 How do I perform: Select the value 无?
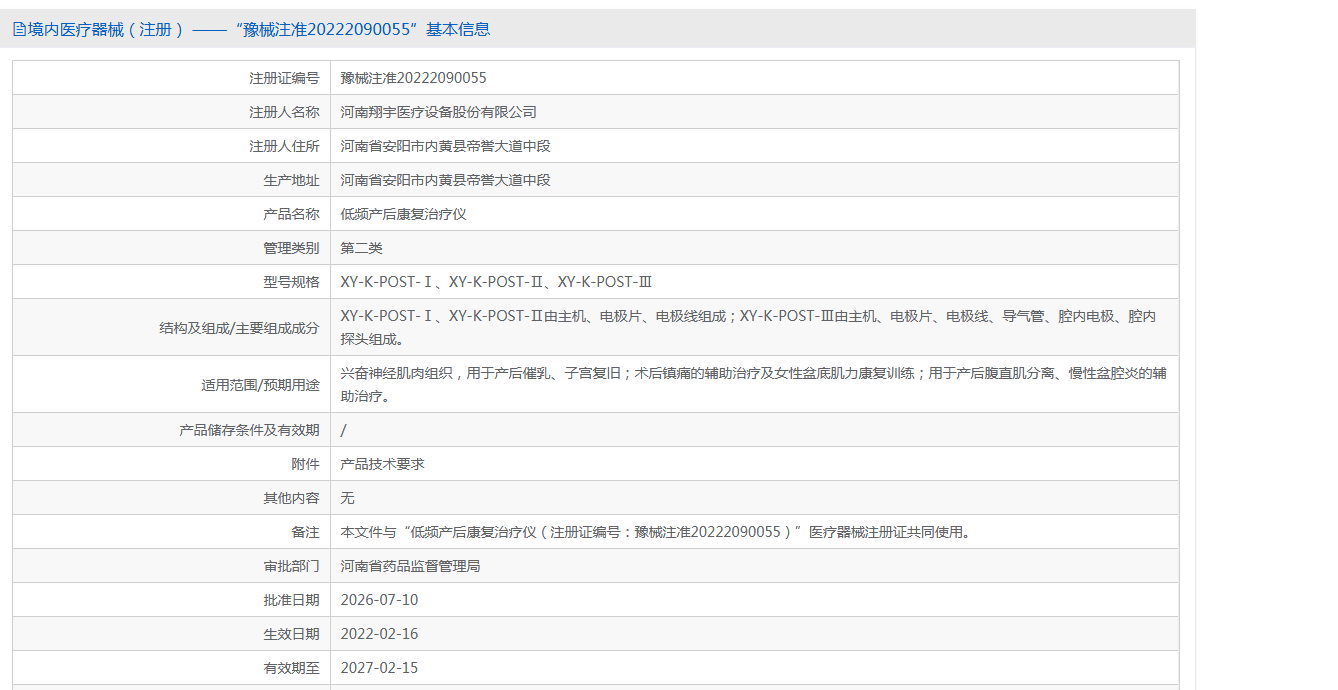click(x=347, y=498)
